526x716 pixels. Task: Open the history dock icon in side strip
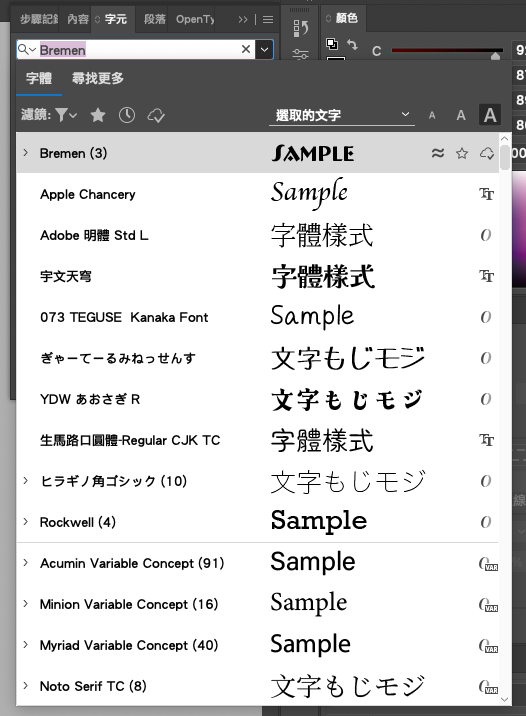tap(300, 28)
